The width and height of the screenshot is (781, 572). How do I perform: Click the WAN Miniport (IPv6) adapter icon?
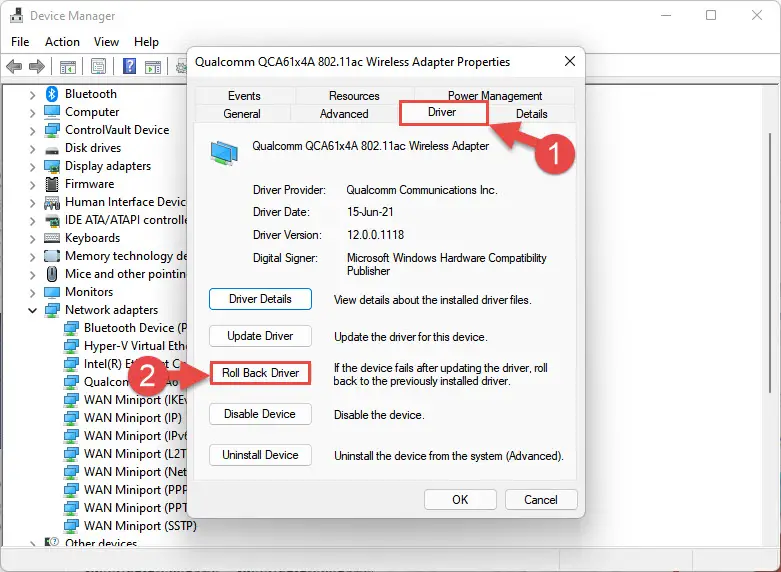[71, 435]
